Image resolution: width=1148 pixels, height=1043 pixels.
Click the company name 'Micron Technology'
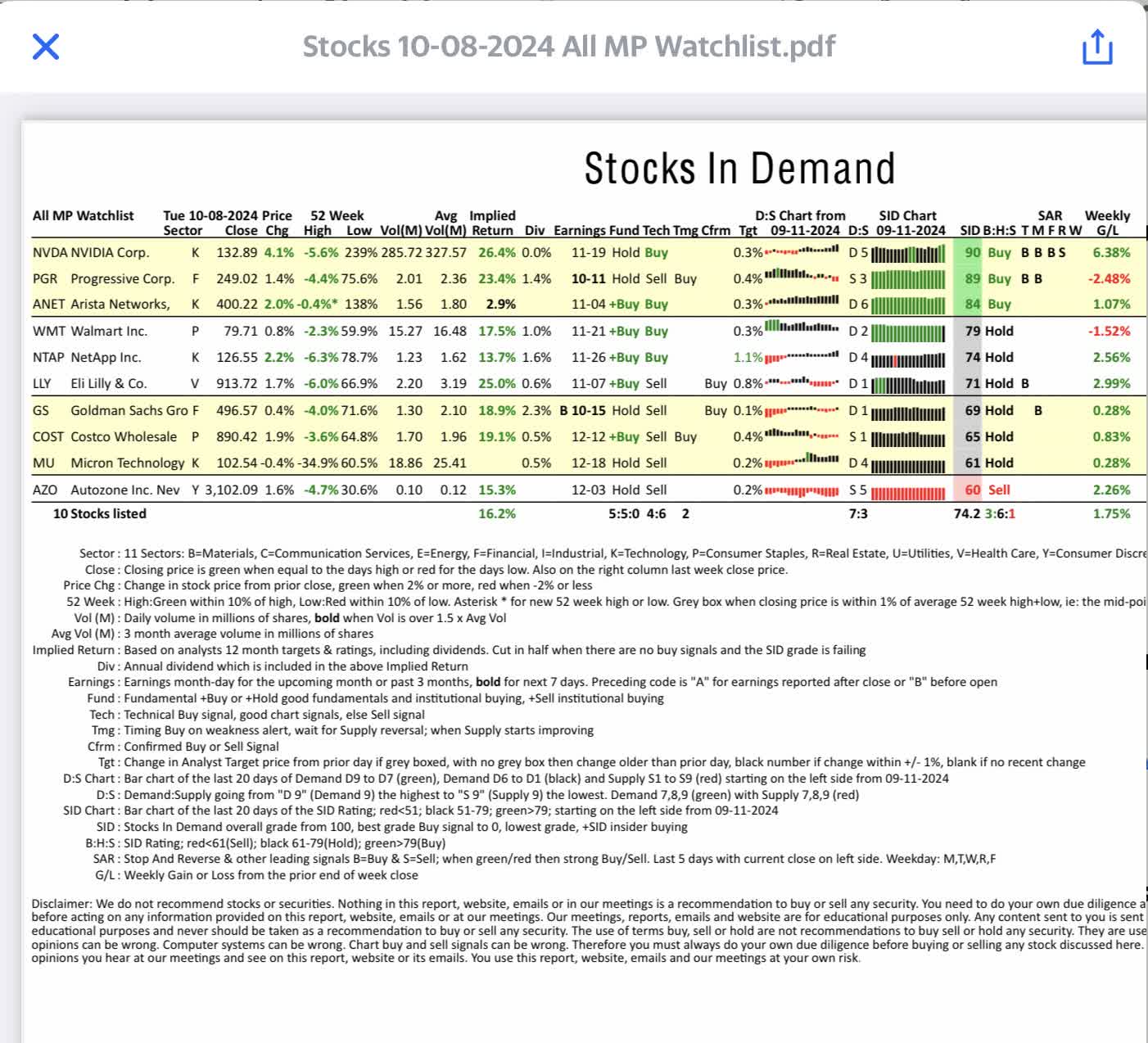(x=128, y=463)
